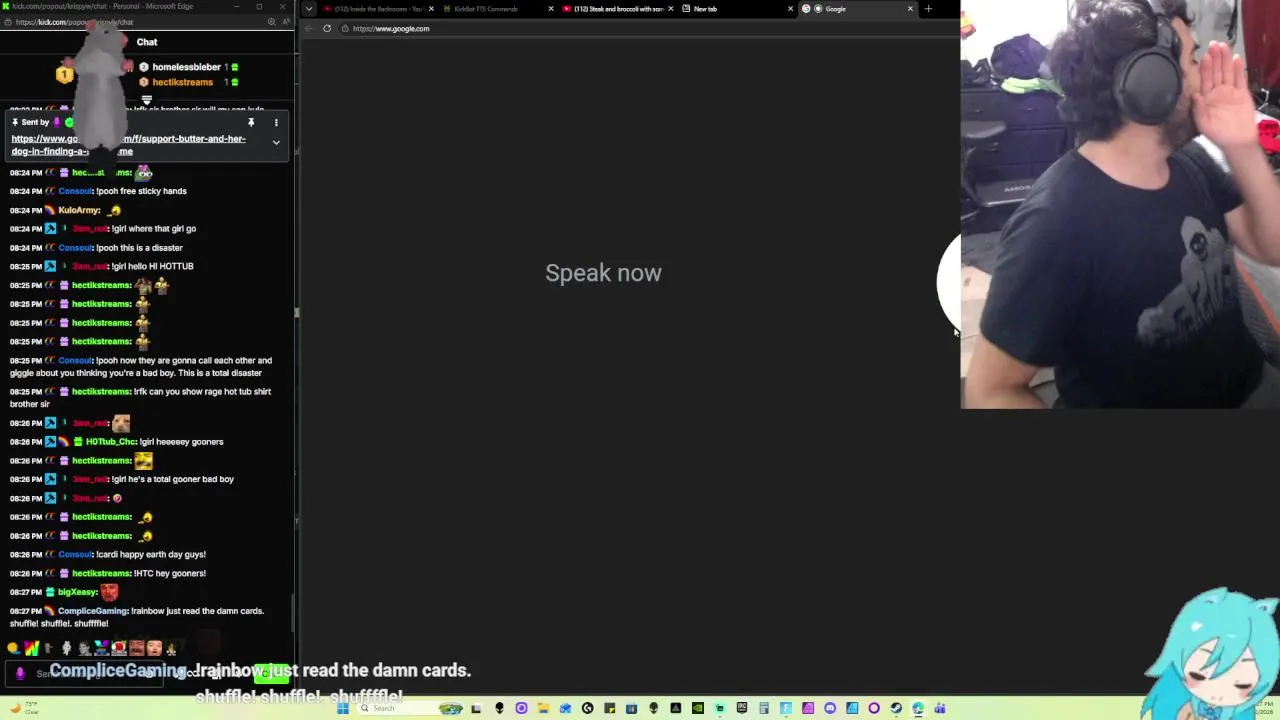This screenshot has height=720, width=1280.
Task: Open the Windows Start menu
Action: [343, 708]
